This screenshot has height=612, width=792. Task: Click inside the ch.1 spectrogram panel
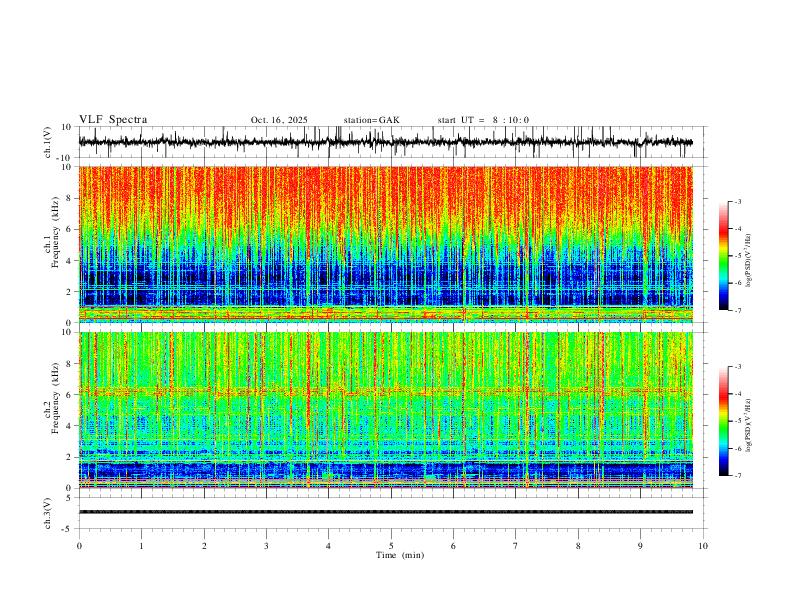point(385,244)
